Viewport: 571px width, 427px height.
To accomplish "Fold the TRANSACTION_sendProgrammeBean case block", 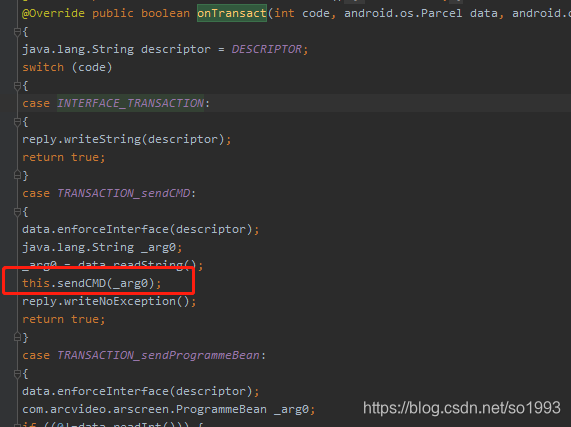I will 17,373.
